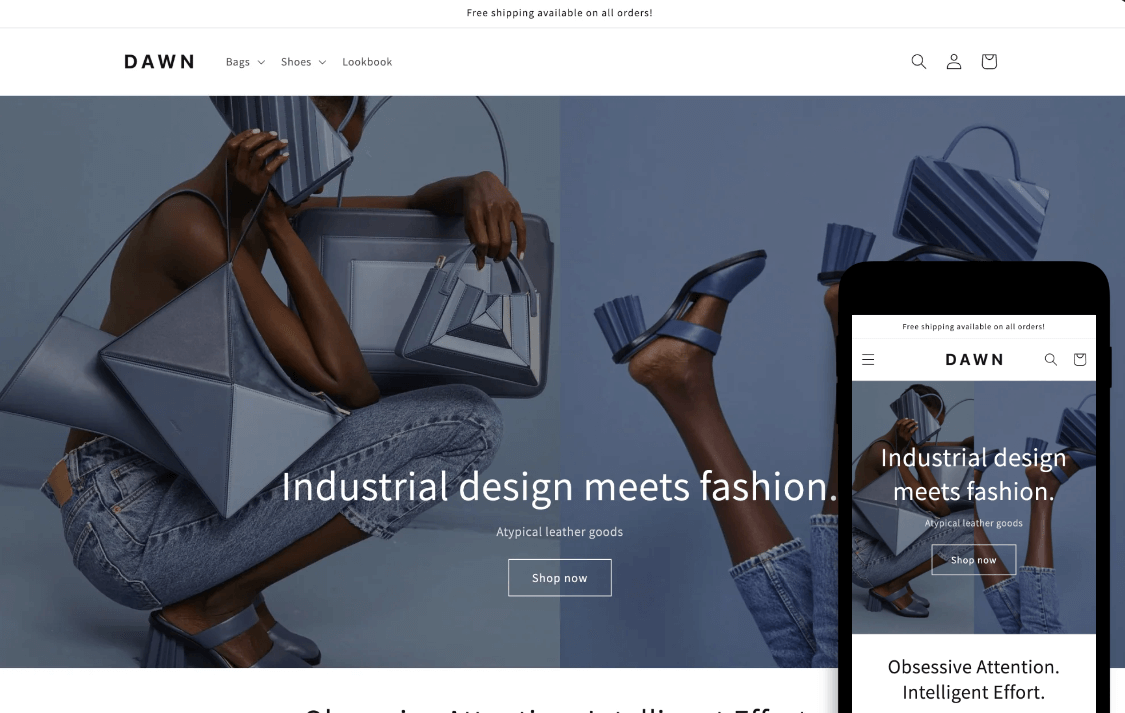Click the desktop free shipping announcement bar
Viewport: 1125px width, 713px height.
(560, 13)
